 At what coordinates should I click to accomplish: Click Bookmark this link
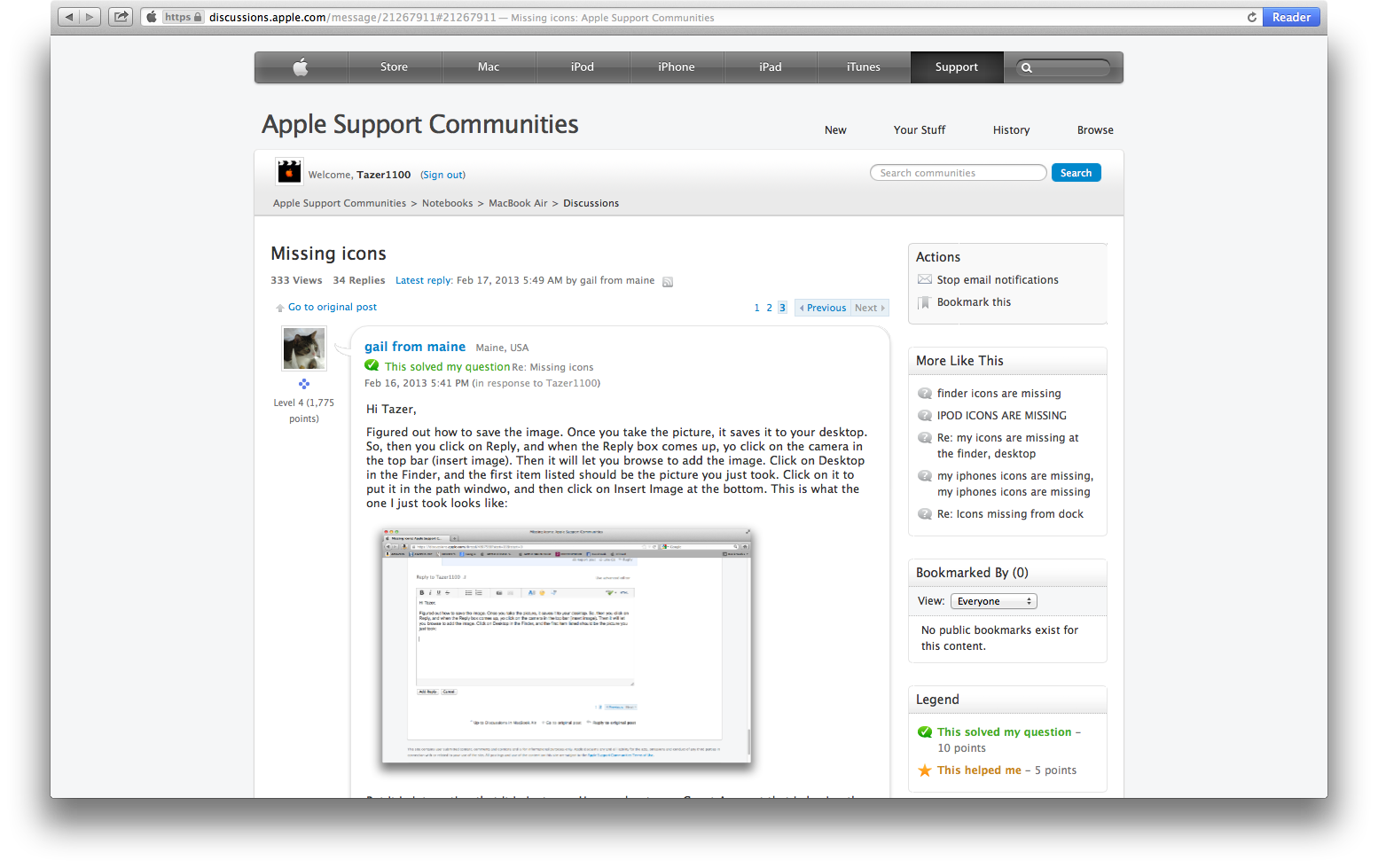(x=974, y=302)
